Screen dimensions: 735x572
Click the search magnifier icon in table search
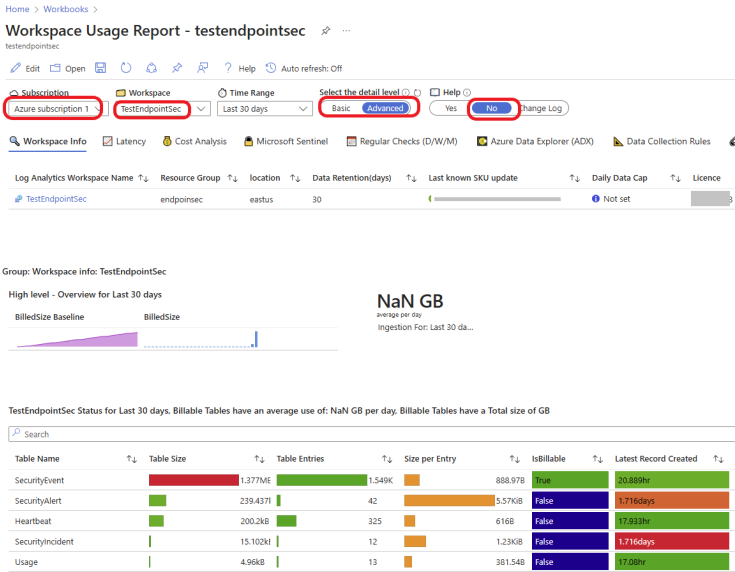point(16,433)
